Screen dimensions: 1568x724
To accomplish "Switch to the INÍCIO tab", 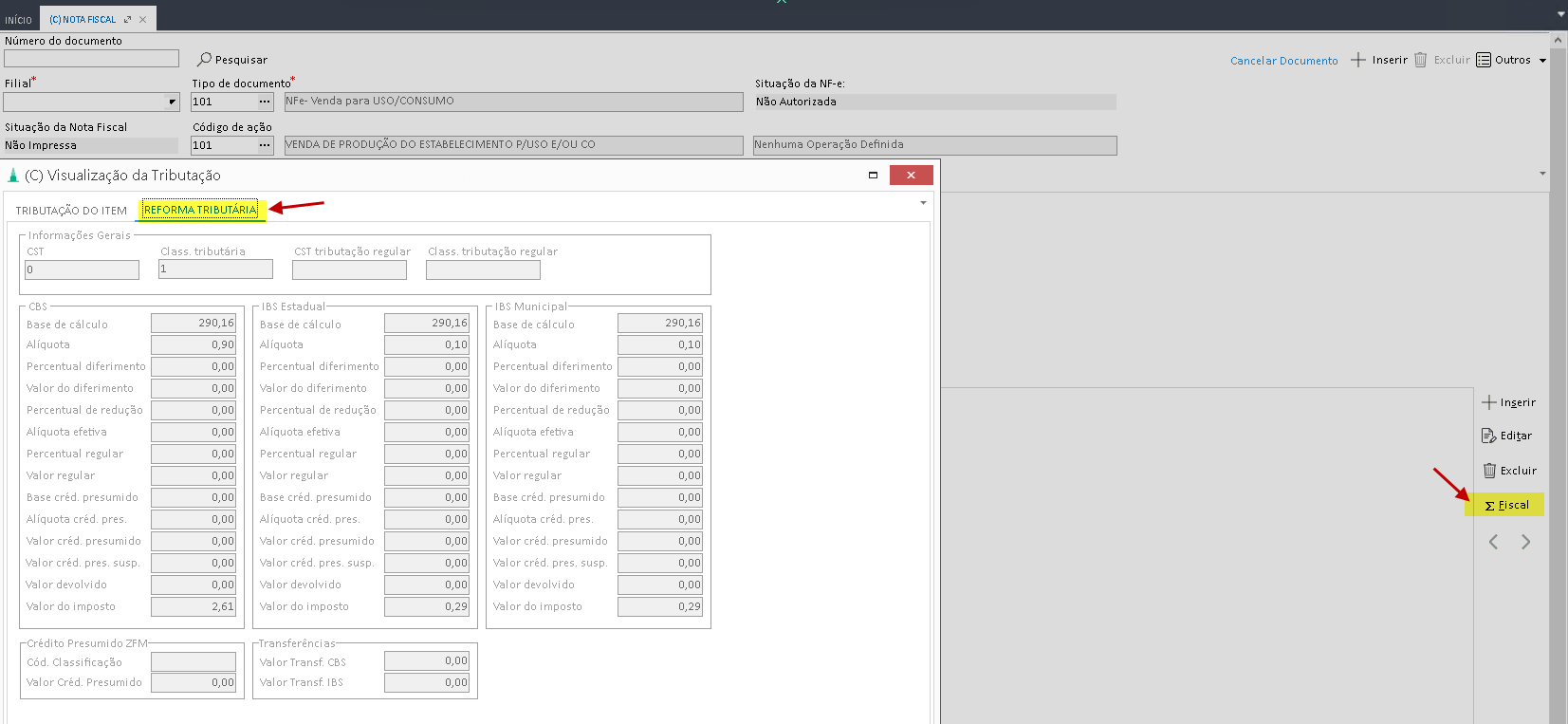I will tap(18, 20).
